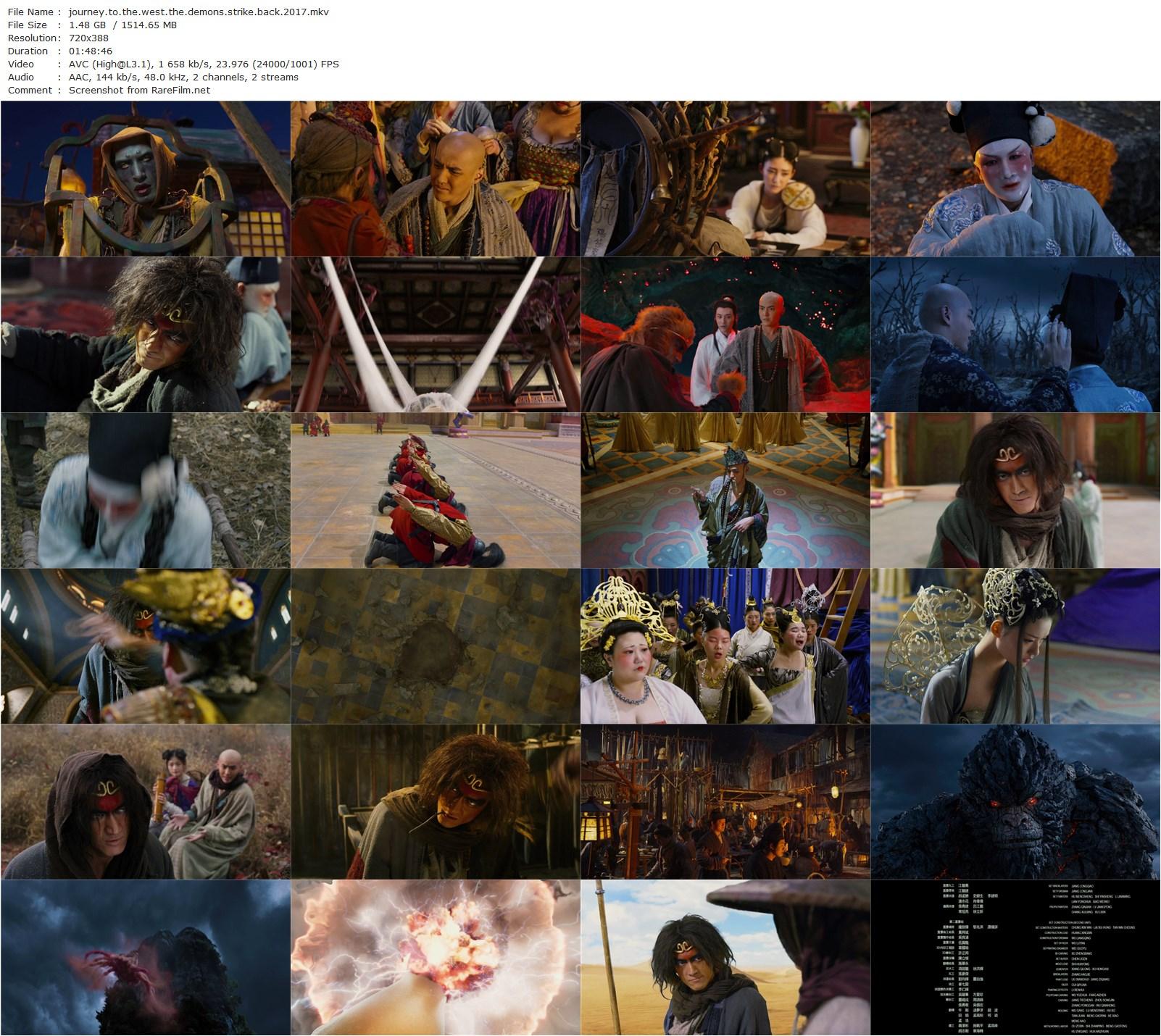
Task: Click the 01:48:46 duration value
Action: [x=90, y=51]
